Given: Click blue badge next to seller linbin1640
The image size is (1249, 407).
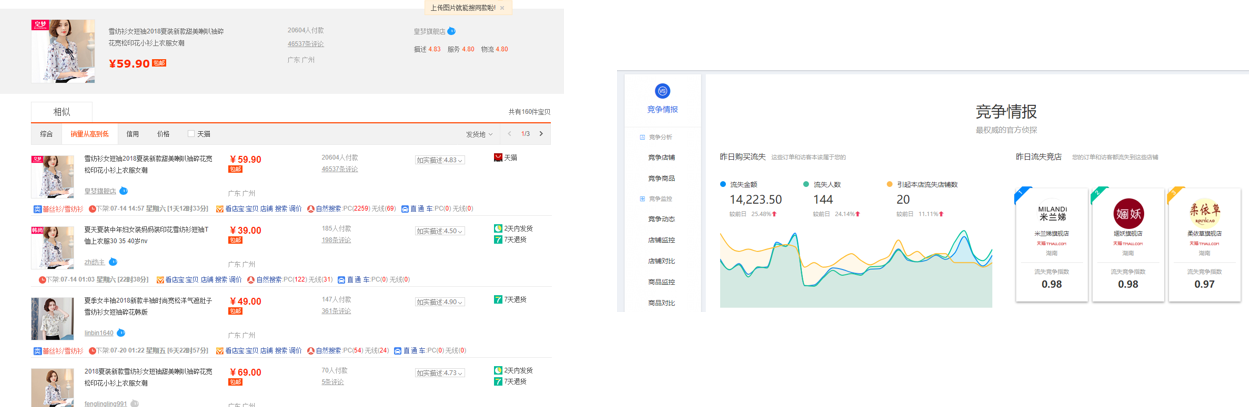Looking at the screenshot, I should (121, 333).
